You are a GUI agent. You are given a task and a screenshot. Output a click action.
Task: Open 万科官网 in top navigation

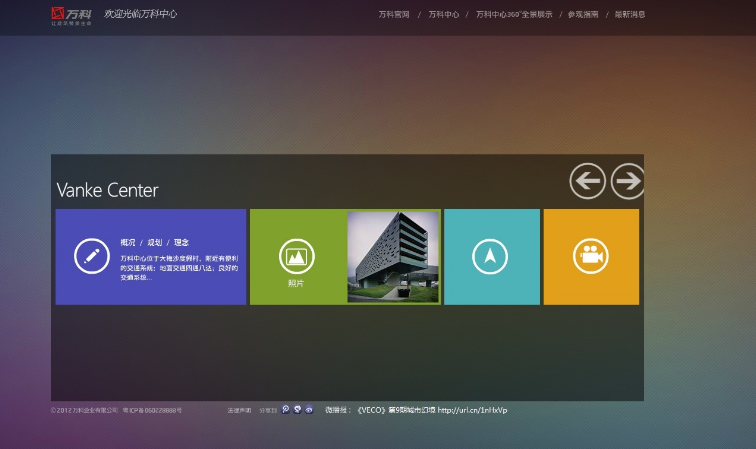click(x=393, y=15)
